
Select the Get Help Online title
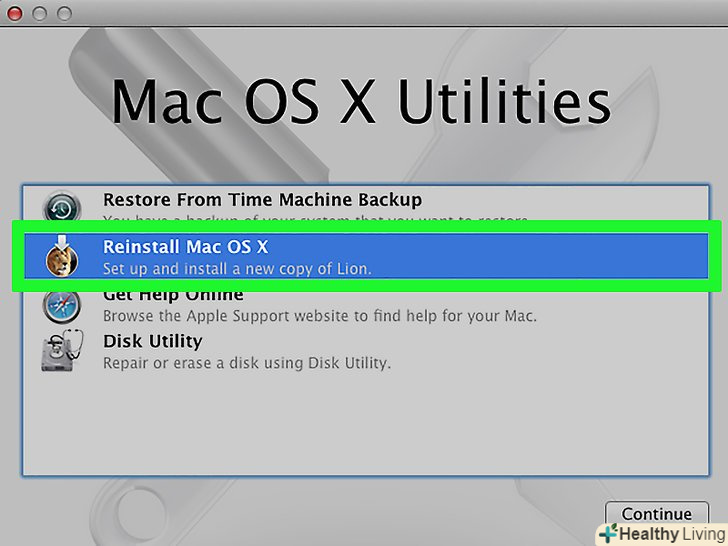click(x=173, y=295)
